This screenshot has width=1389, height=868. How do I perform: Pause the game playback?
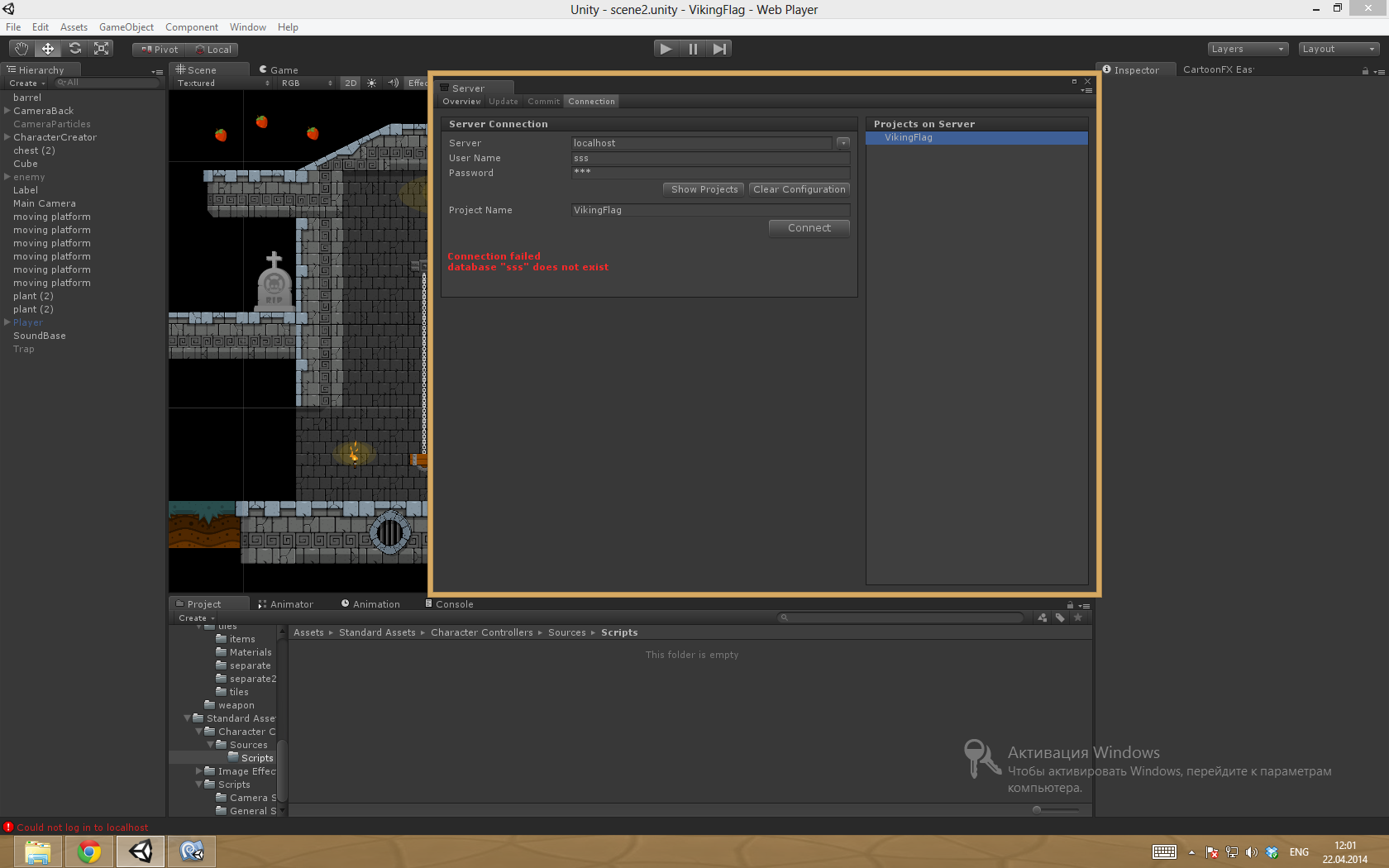coord(693,49)
